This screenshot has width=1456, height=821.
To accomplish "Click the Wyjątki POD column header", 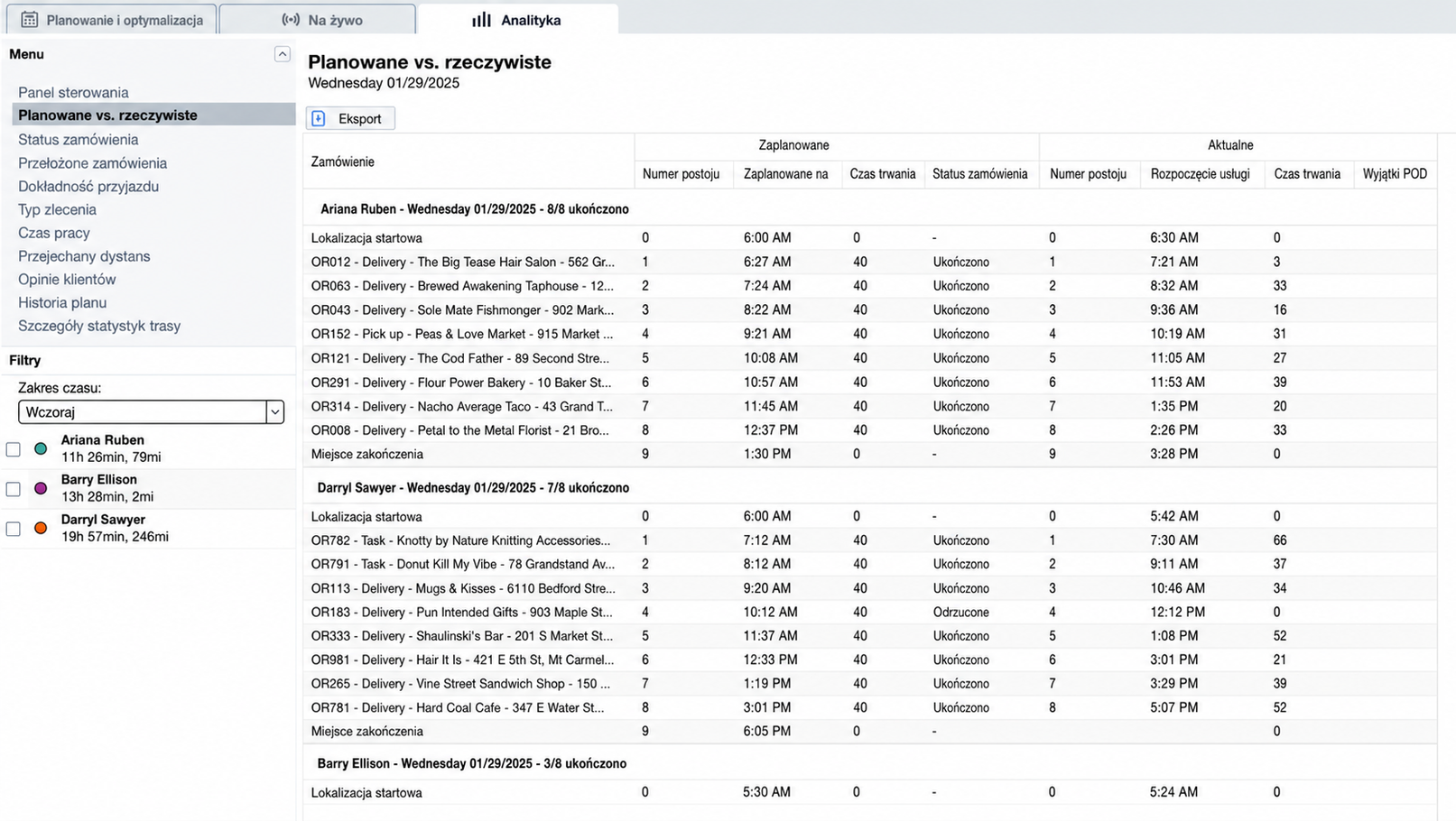I will 1395,174.
